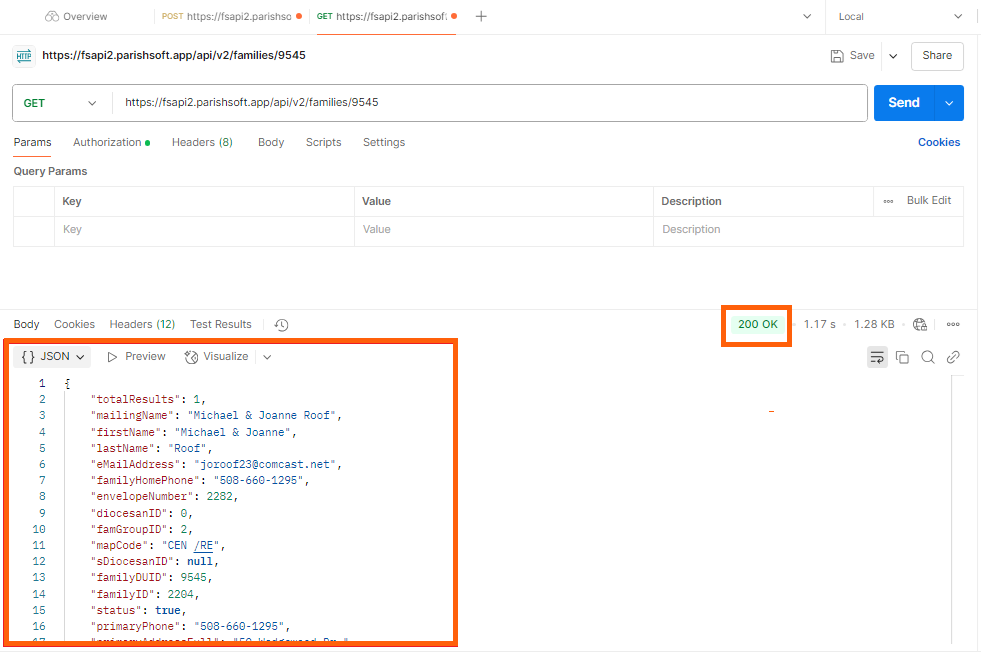Click the empty Description input cell

[x=808, y=230]
